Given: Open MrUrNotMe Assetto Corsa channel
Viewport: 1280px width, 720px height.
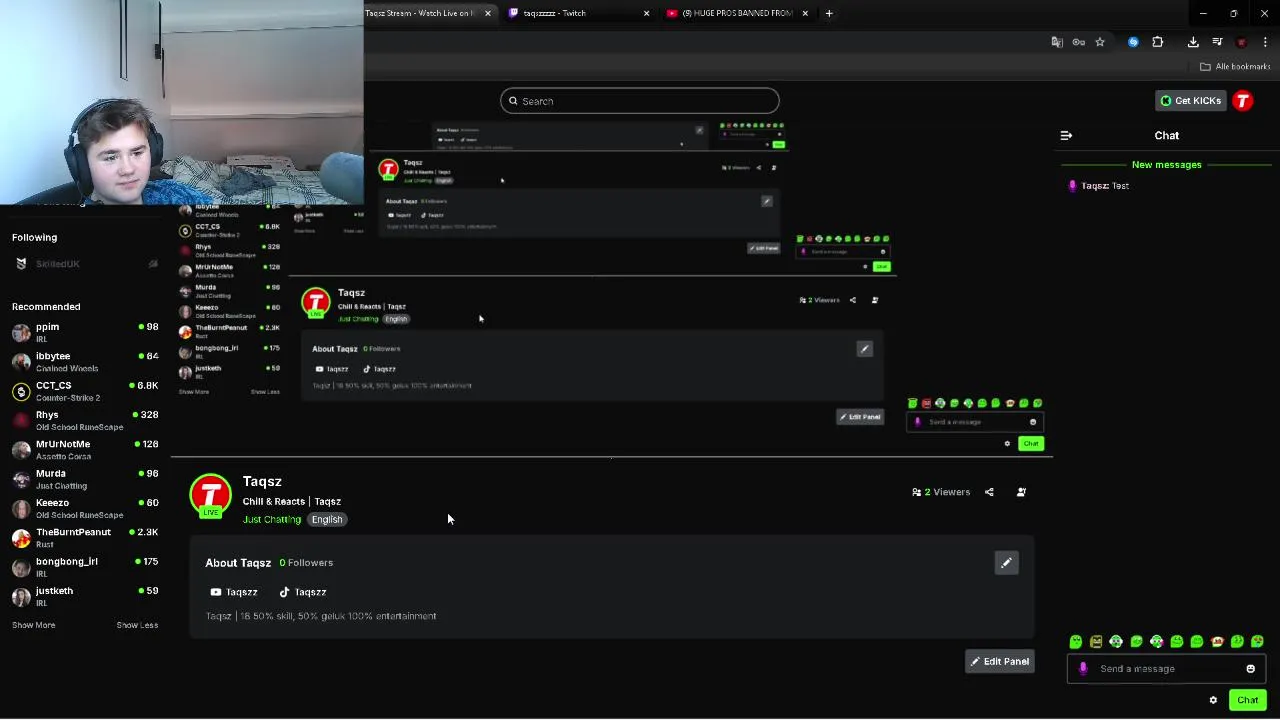Looking at the screenshot, I should [x=85, y=450].
